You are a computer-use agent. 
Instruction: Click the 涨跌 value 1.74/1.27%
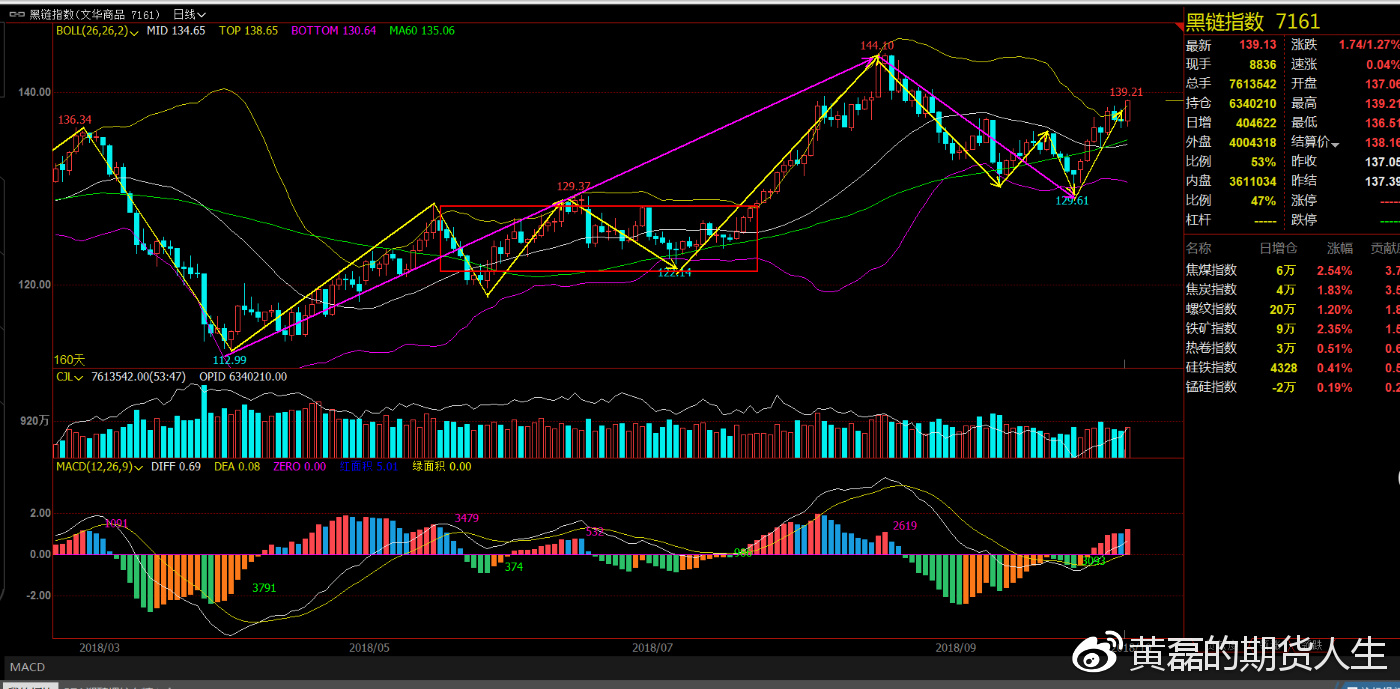click(1369, 45)
